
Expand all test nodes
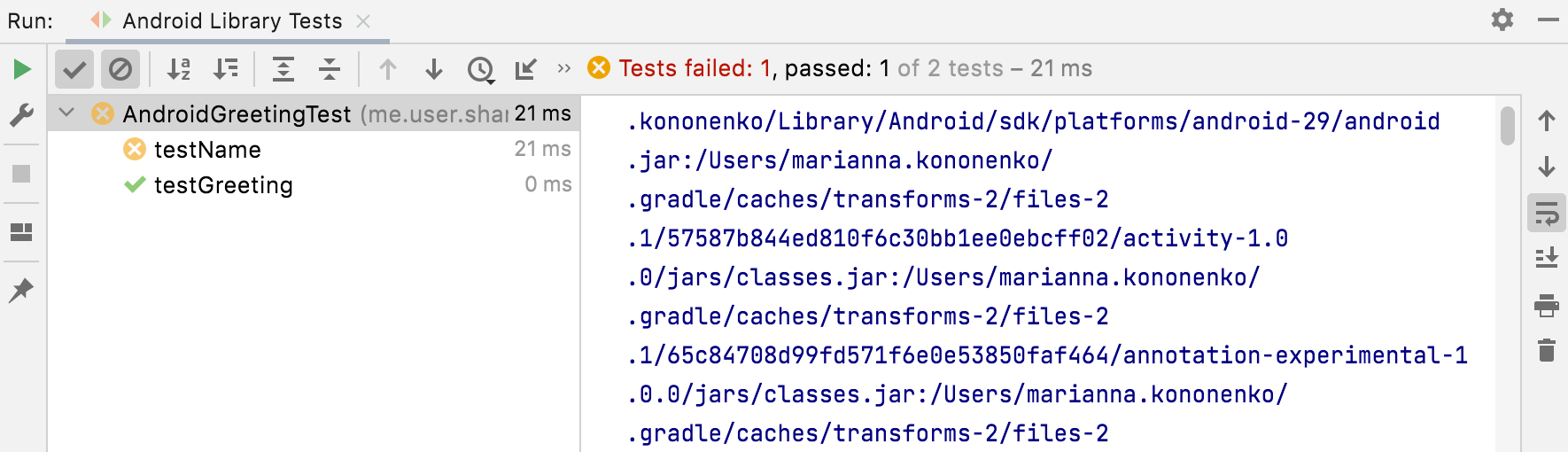tap(283, 69)
